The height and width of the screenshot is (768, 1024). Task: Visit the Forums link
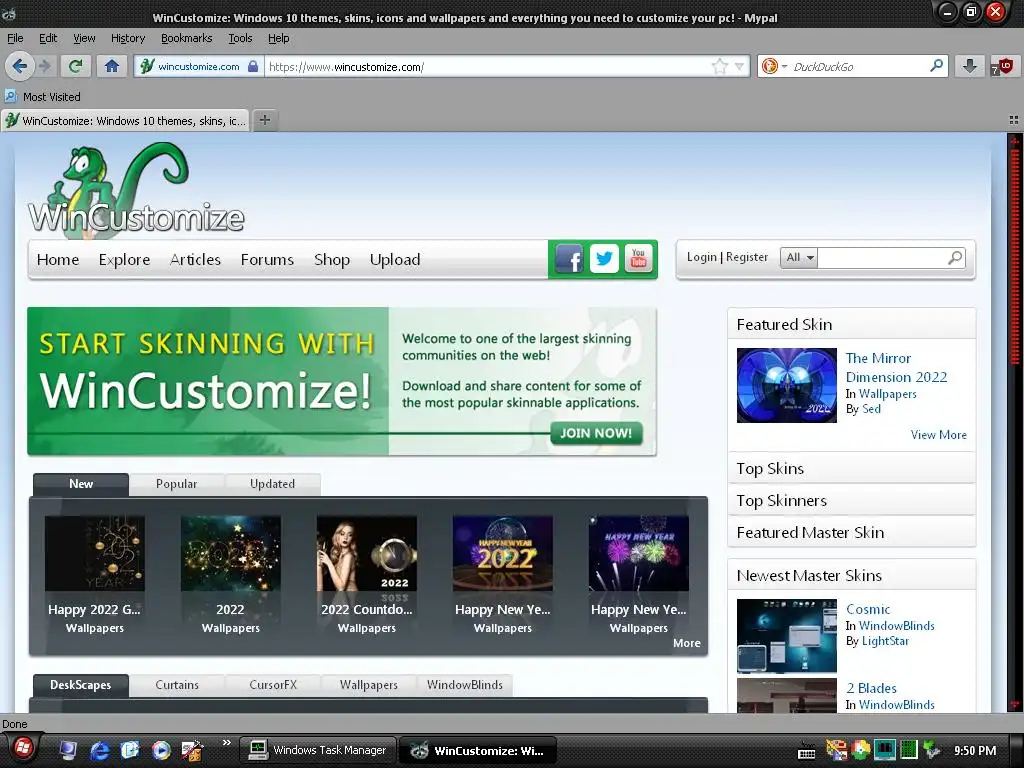[x=267, y=259]
